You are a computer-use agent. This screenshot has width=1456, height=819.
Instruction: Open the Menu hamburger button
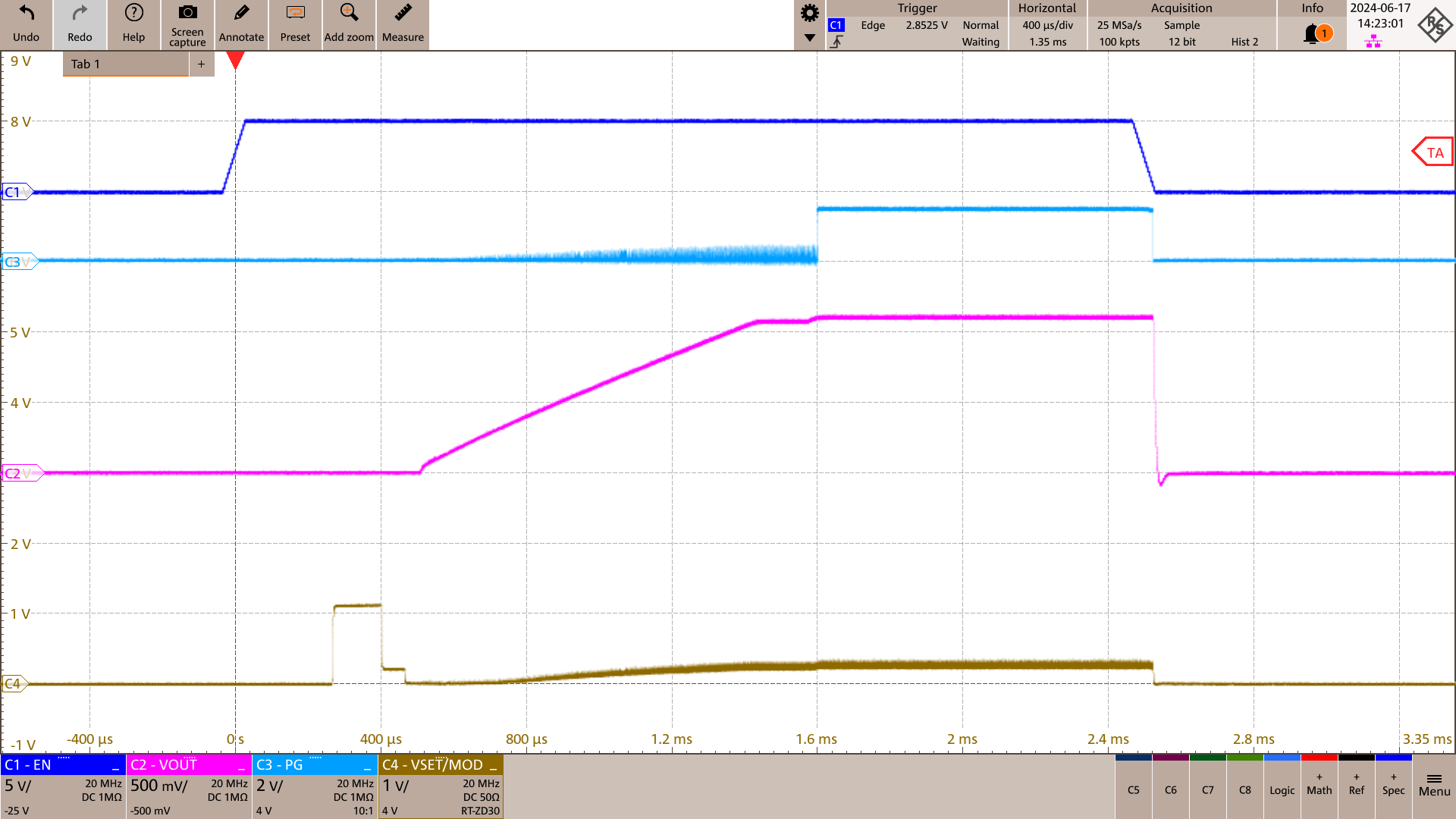(1434, 785)
